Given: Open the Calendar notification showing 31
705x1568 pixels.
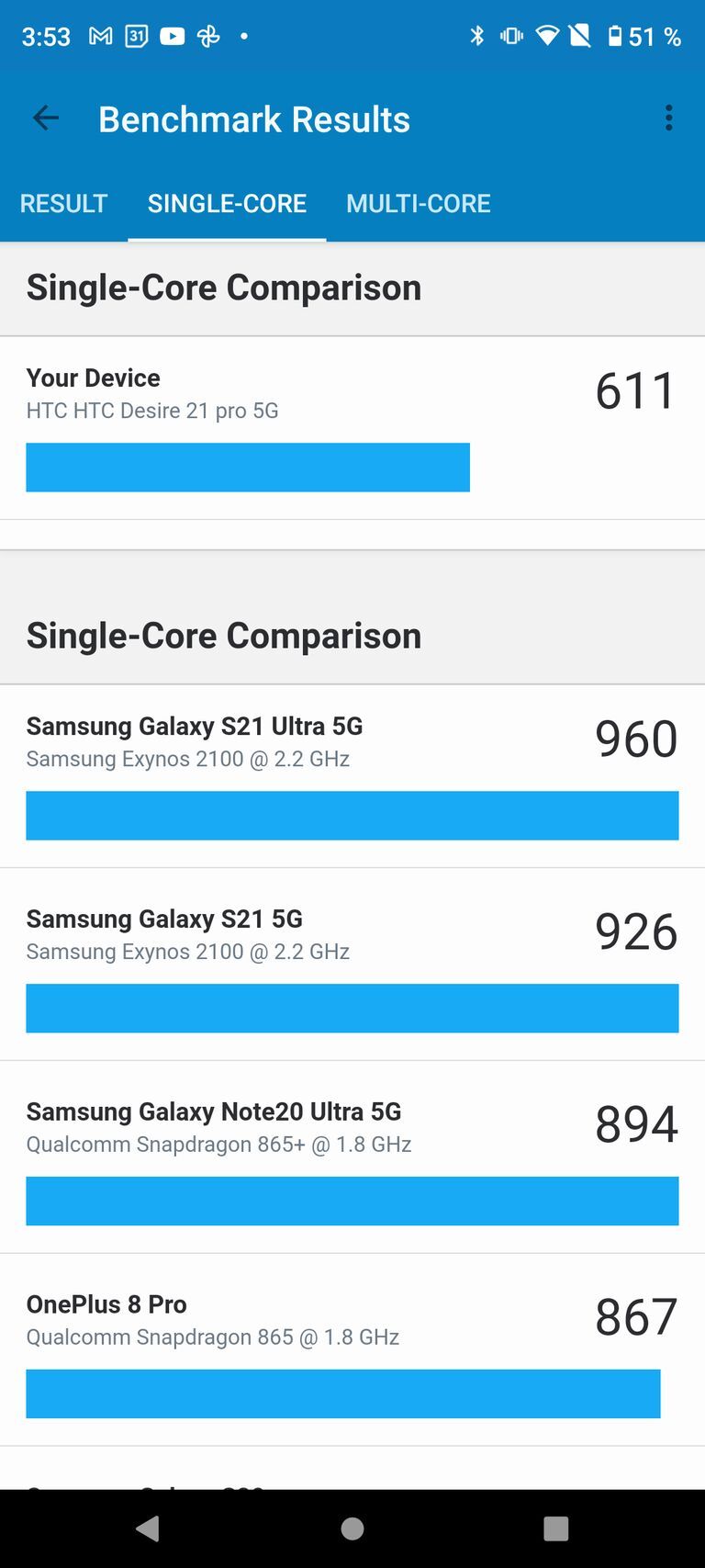Looking at the screenshot, I should click(136, 36).
